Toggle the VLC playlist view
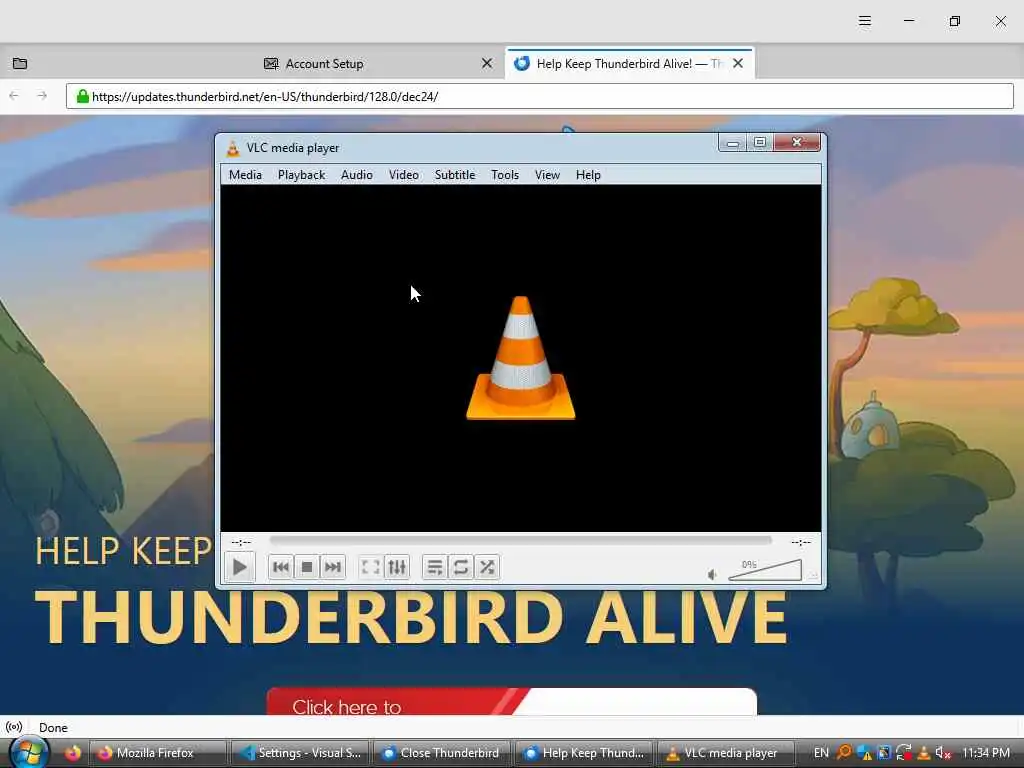Screen dimensions: 1024x768 pos(434,568)
